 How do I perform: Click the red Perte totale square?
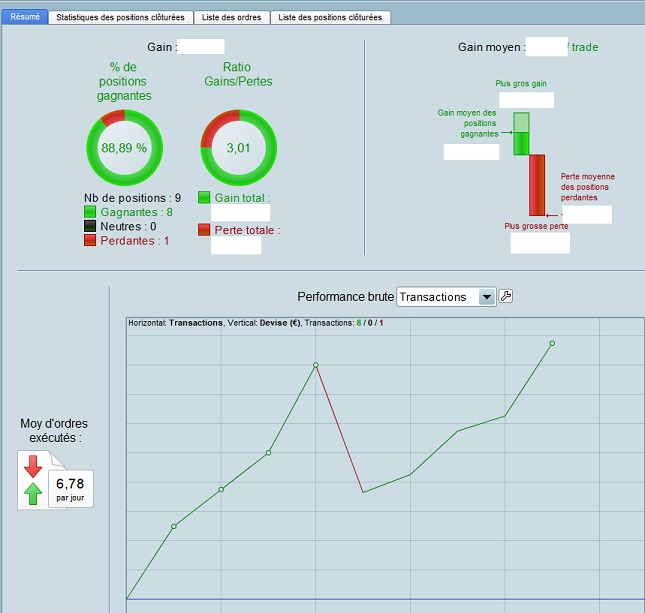click(x=204, y=230)
